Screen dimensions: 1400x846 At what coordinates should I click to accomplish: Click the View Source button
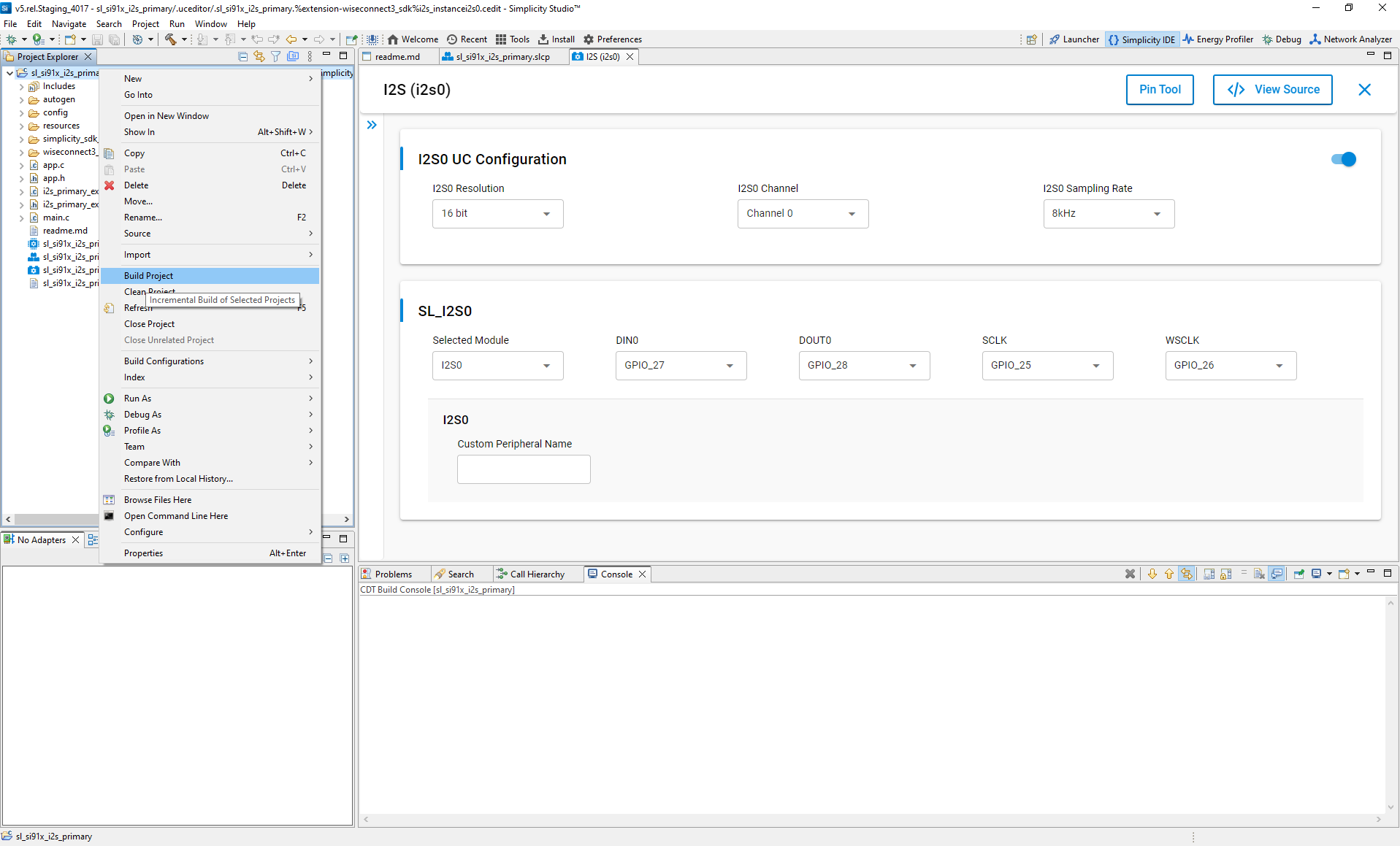tap(1272, 90)
